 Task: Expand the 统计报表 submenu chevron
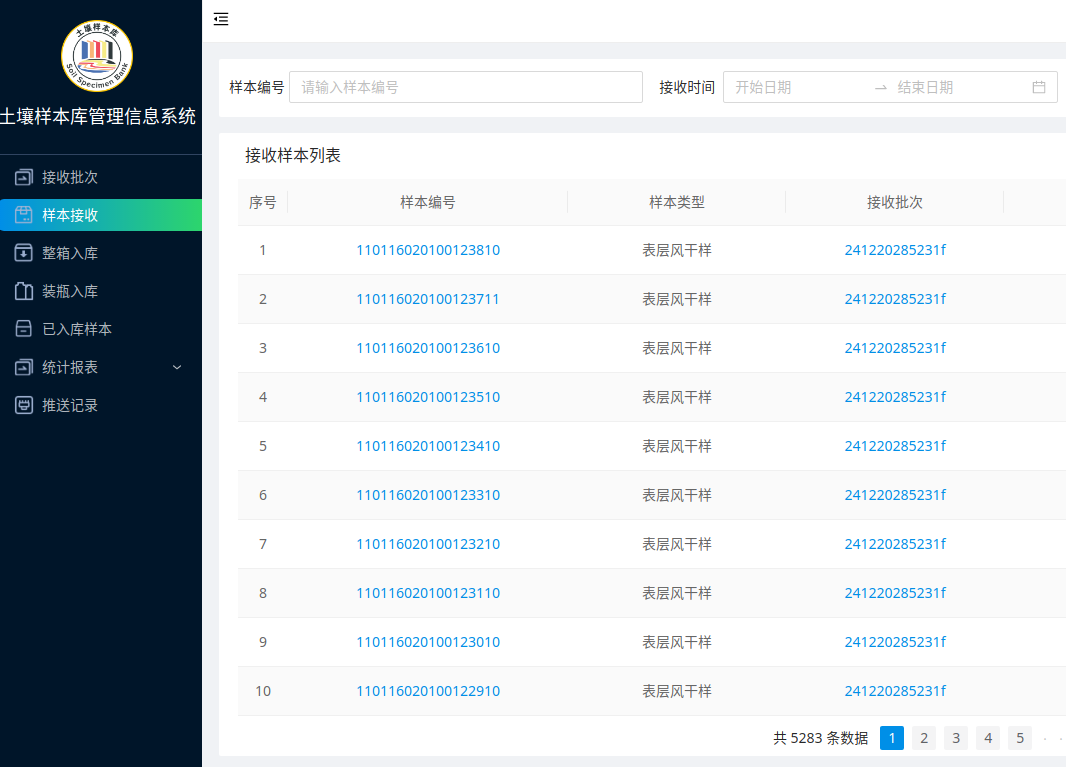177,367
